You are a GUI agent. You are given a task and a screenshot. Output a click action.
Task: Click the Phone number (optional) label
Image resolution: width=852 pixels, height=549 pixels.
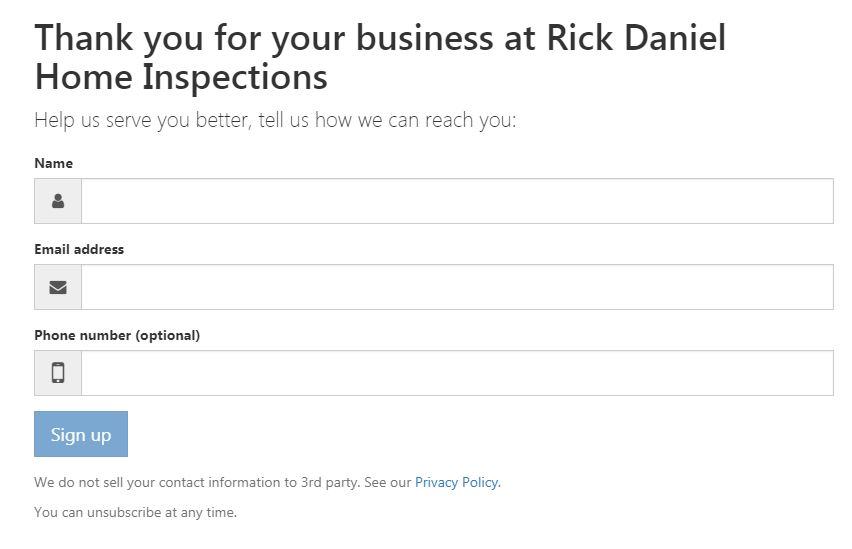tap(117, 335)
